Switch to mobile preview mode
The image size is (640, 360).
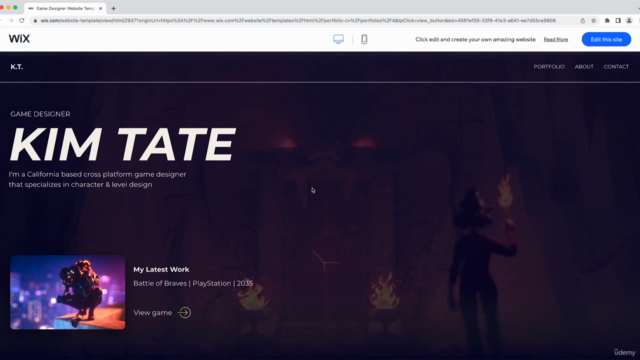point(364,39)
